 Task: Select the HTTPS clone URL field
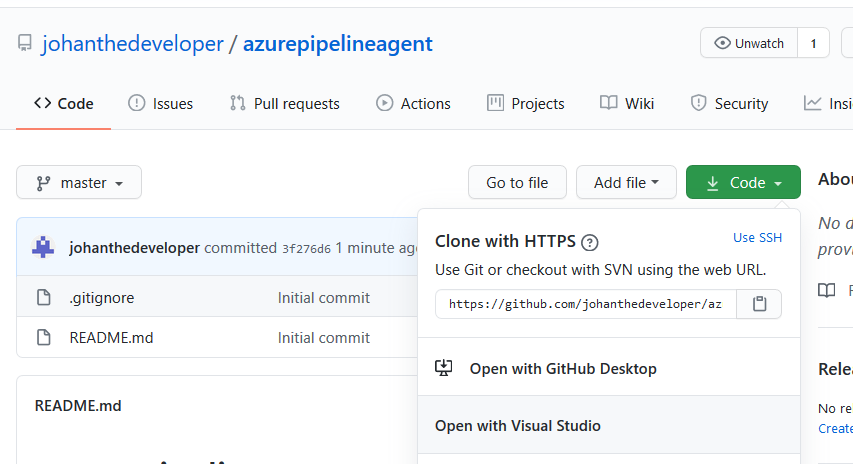pyautogui.click(x=586, y=304)
